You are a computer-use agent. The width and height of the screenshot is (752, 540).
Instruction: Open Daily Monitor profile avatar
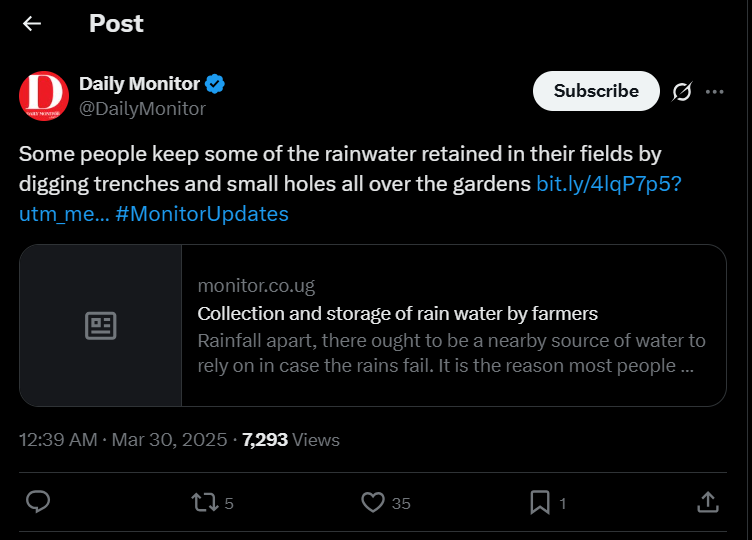pos(44,96)
